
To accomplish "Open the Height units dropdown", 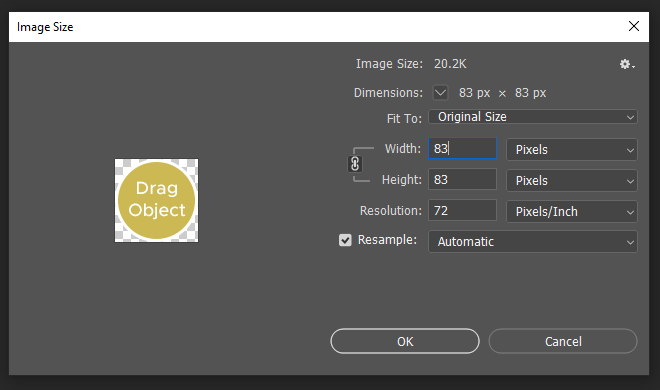I will 572,180.
